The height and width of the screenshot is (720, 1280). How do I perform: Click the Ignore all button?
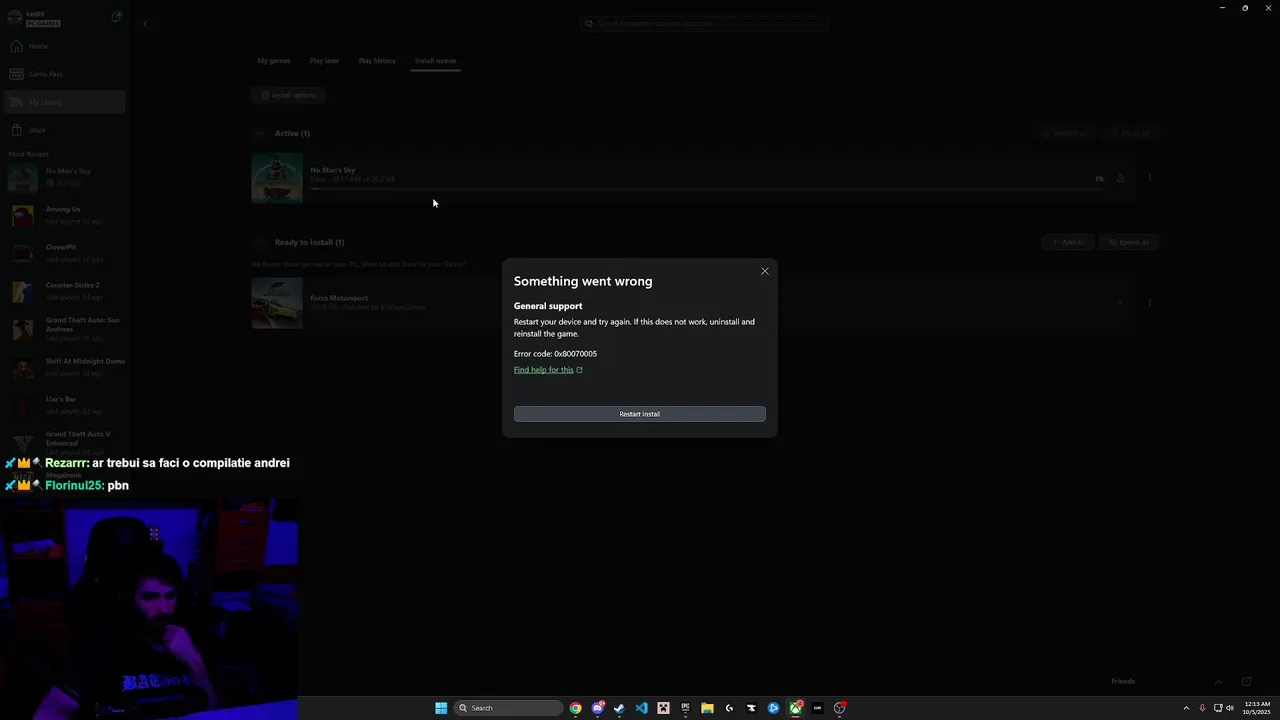[x=1128, y=242]
